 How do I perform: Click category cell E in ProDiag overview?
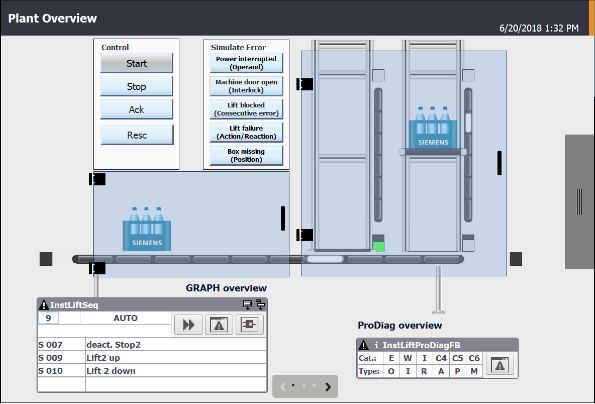coord(391,358)
